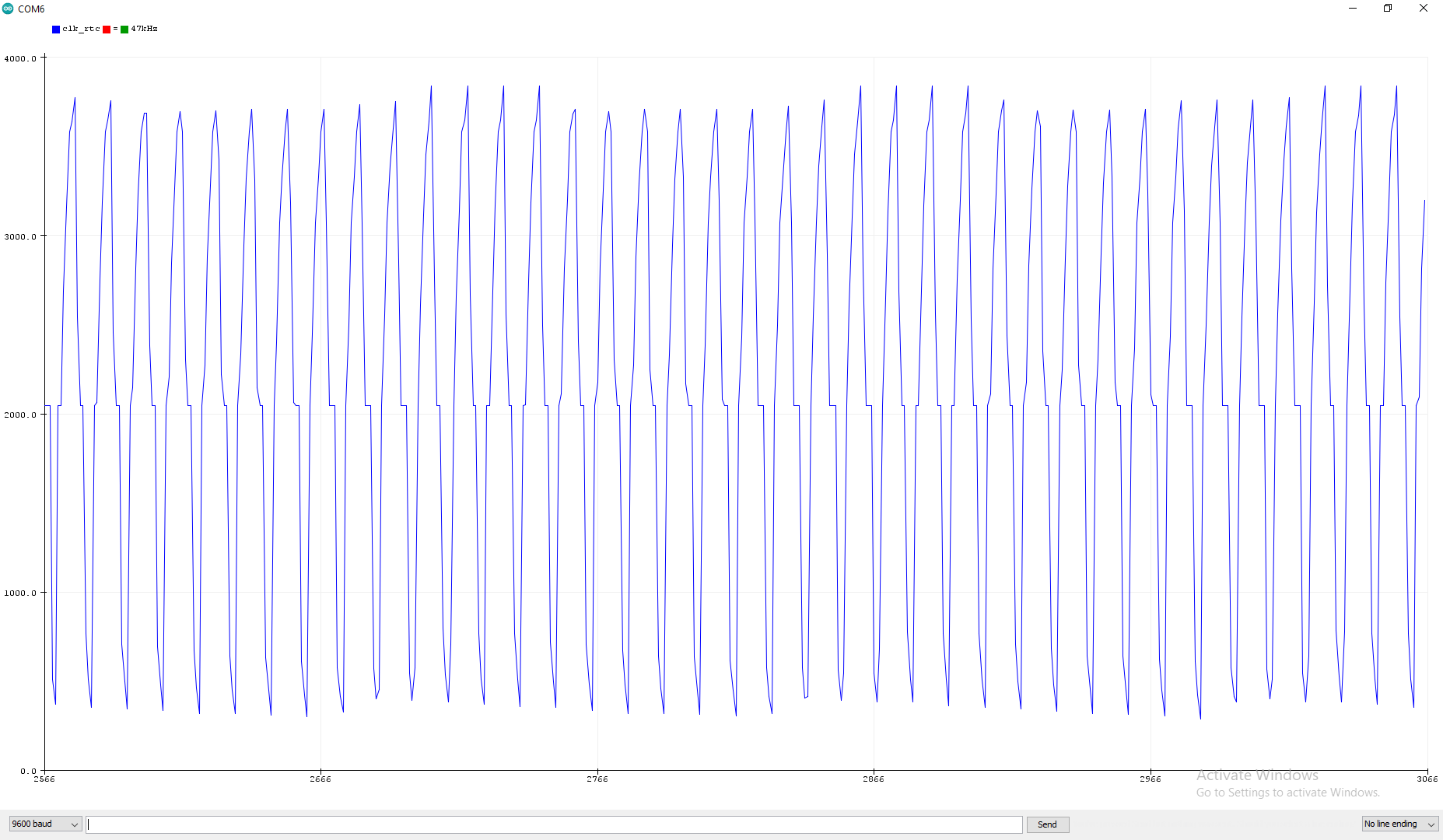Click the 1000.0 y-axis label
1443x840 pixels.
[x=20, y=593]
